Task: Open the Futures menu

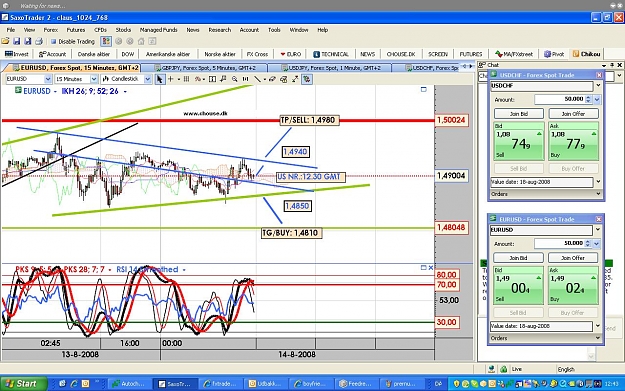Action: [76, 30]
